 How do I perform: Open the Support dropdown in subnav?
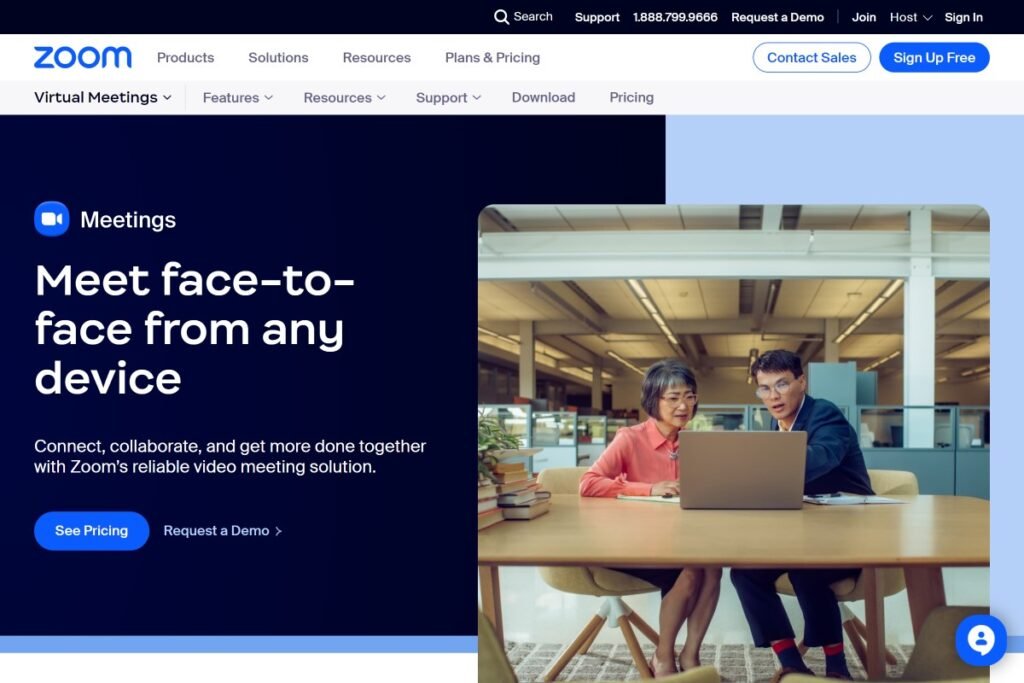pyautogui.click(x=447, y=97)
